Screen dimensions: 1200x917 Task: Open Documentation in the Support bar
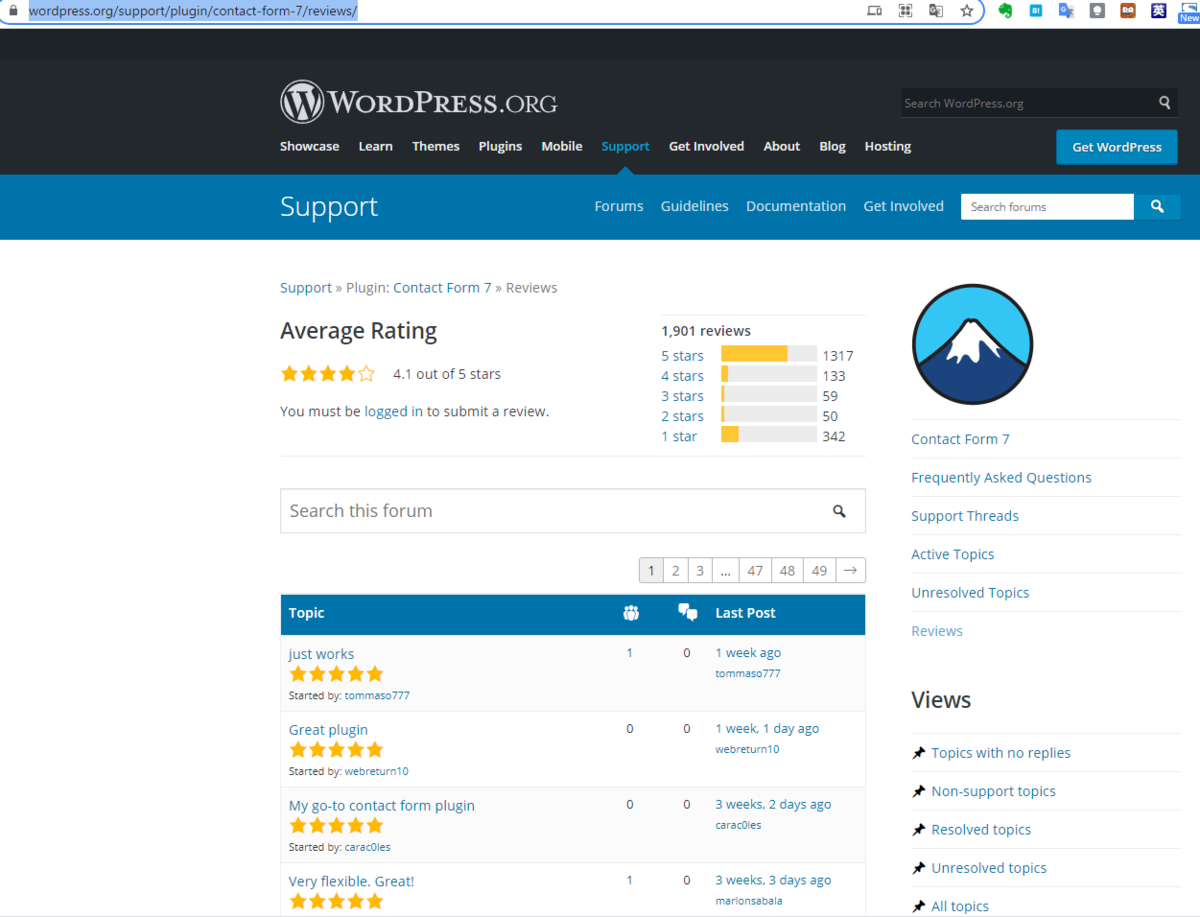(796, 206)
